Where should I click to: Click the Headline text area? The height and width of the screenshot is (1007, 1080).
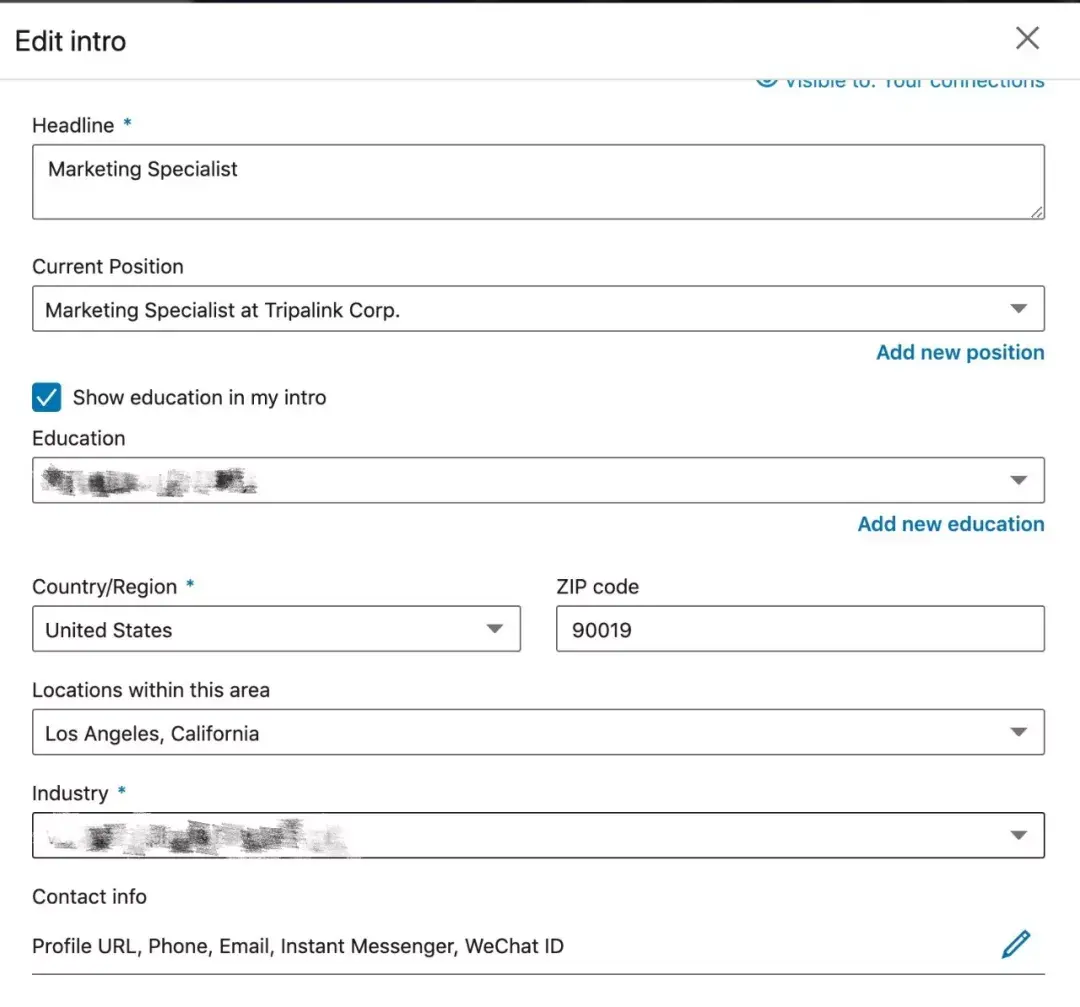point(538,182)
